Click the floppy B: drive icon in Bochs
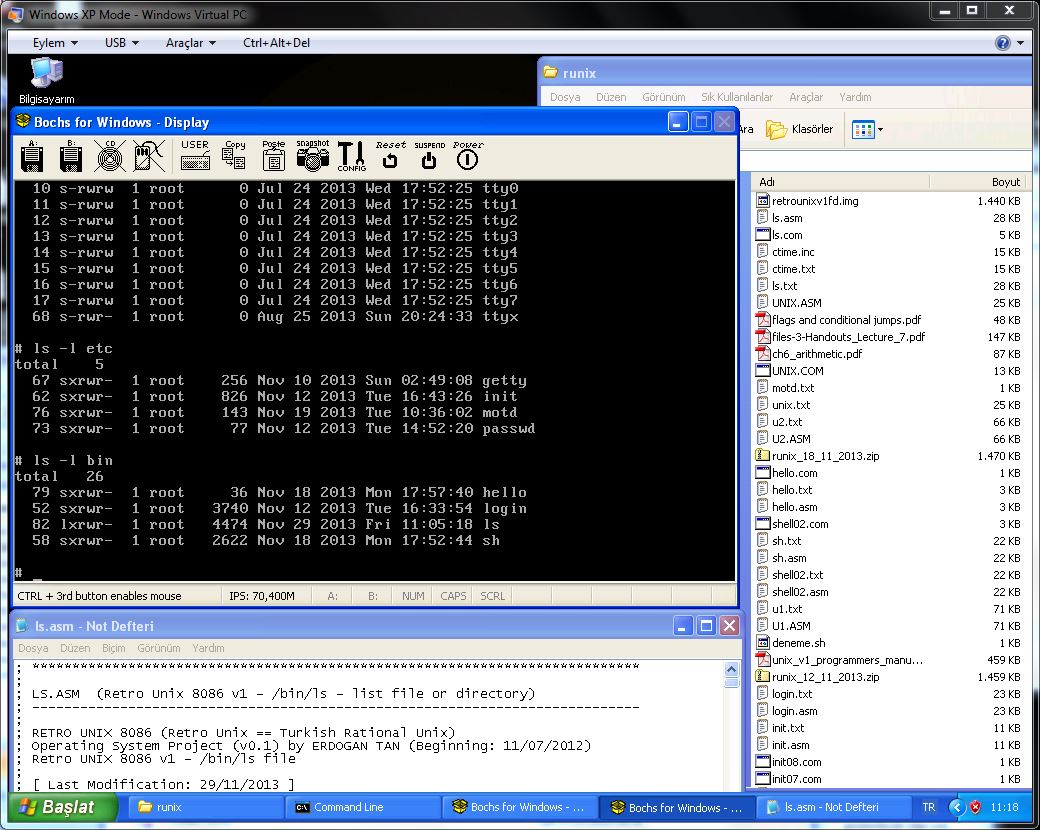This screenshot has width=1040, height=830. coord(70,157)
